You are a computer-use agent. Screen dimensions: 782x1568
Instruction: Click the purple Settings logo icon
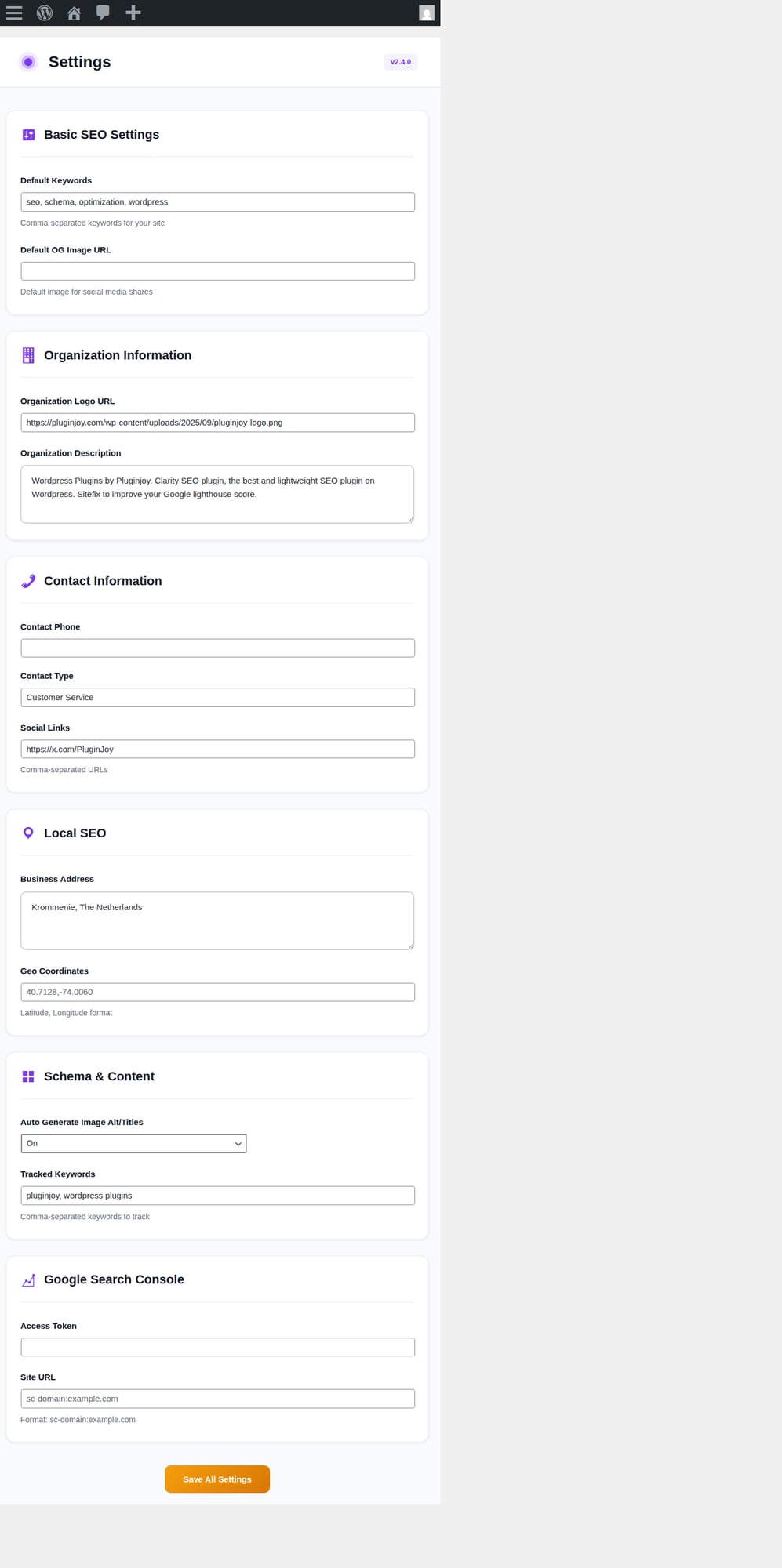(28, 62)
